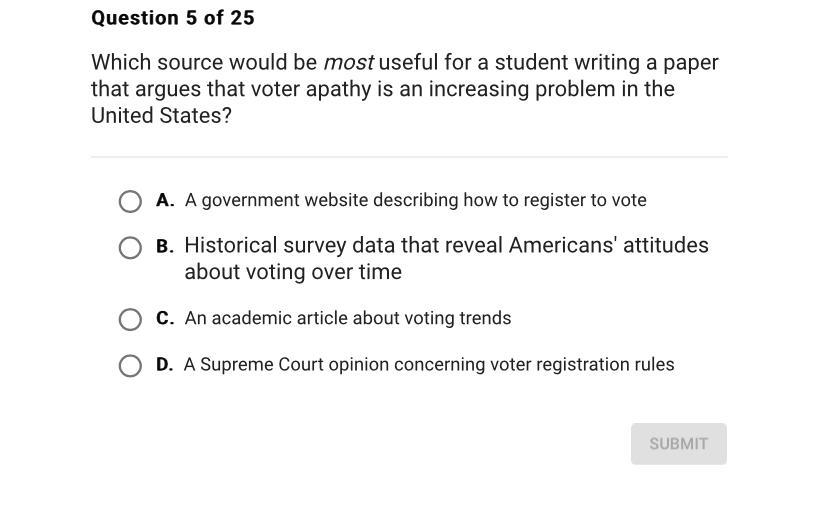The height and width of the screenshot is (524, 828).
Task: Click the 'Question 5 of 25' heading
Action: click(173, 18)
